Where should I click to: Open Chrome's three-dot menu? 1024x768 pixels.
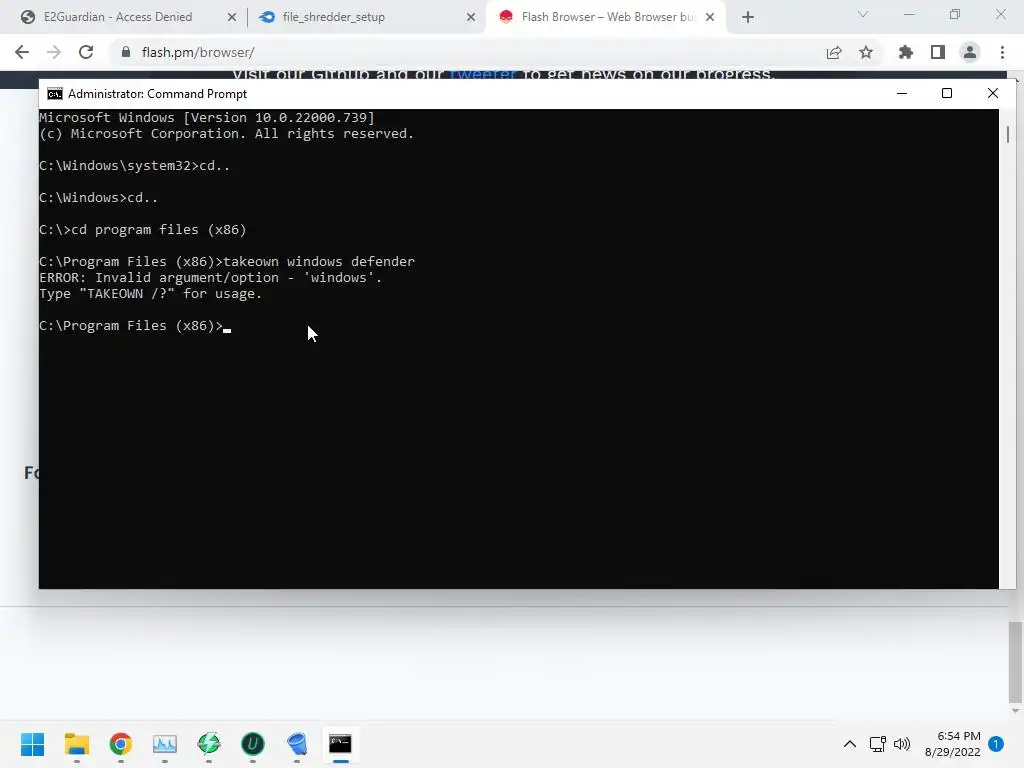1002,52
